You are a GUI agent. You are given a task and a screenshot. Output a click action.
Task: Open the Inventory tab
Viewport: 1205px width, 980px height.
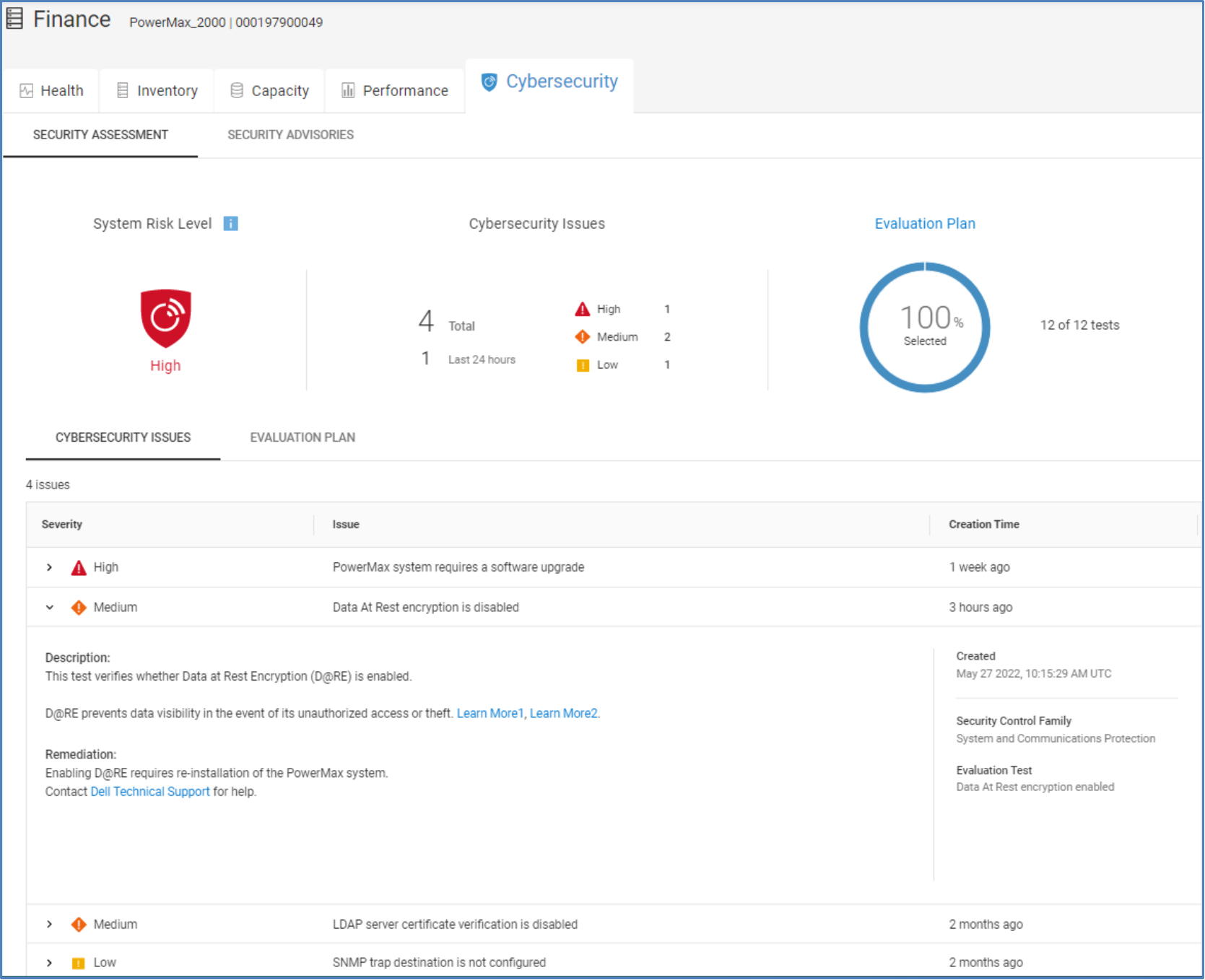(x=157, y=91)
